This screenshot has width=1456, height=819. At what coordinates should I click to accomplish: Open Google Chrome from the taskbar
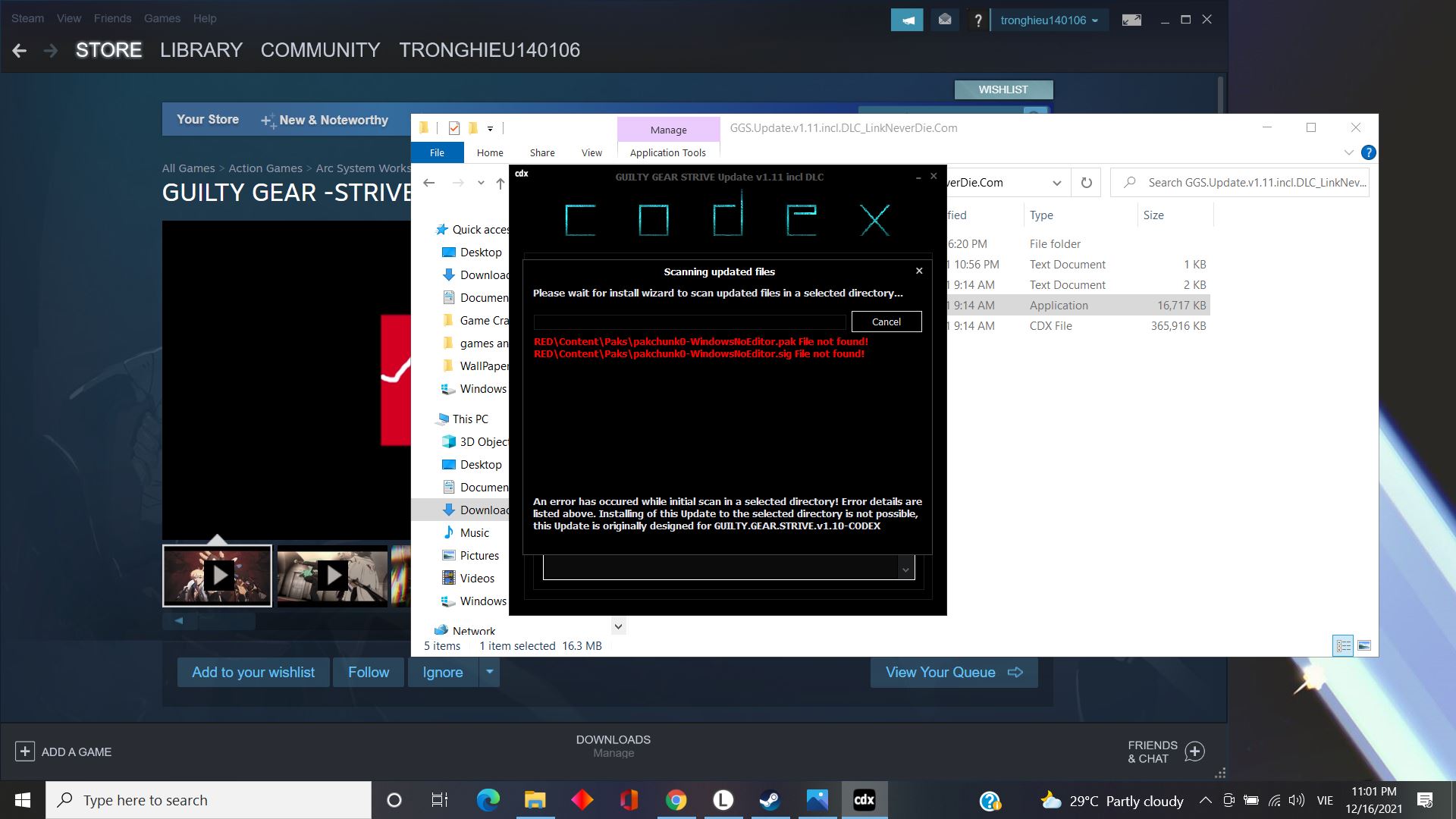click(x=676, y=799)
